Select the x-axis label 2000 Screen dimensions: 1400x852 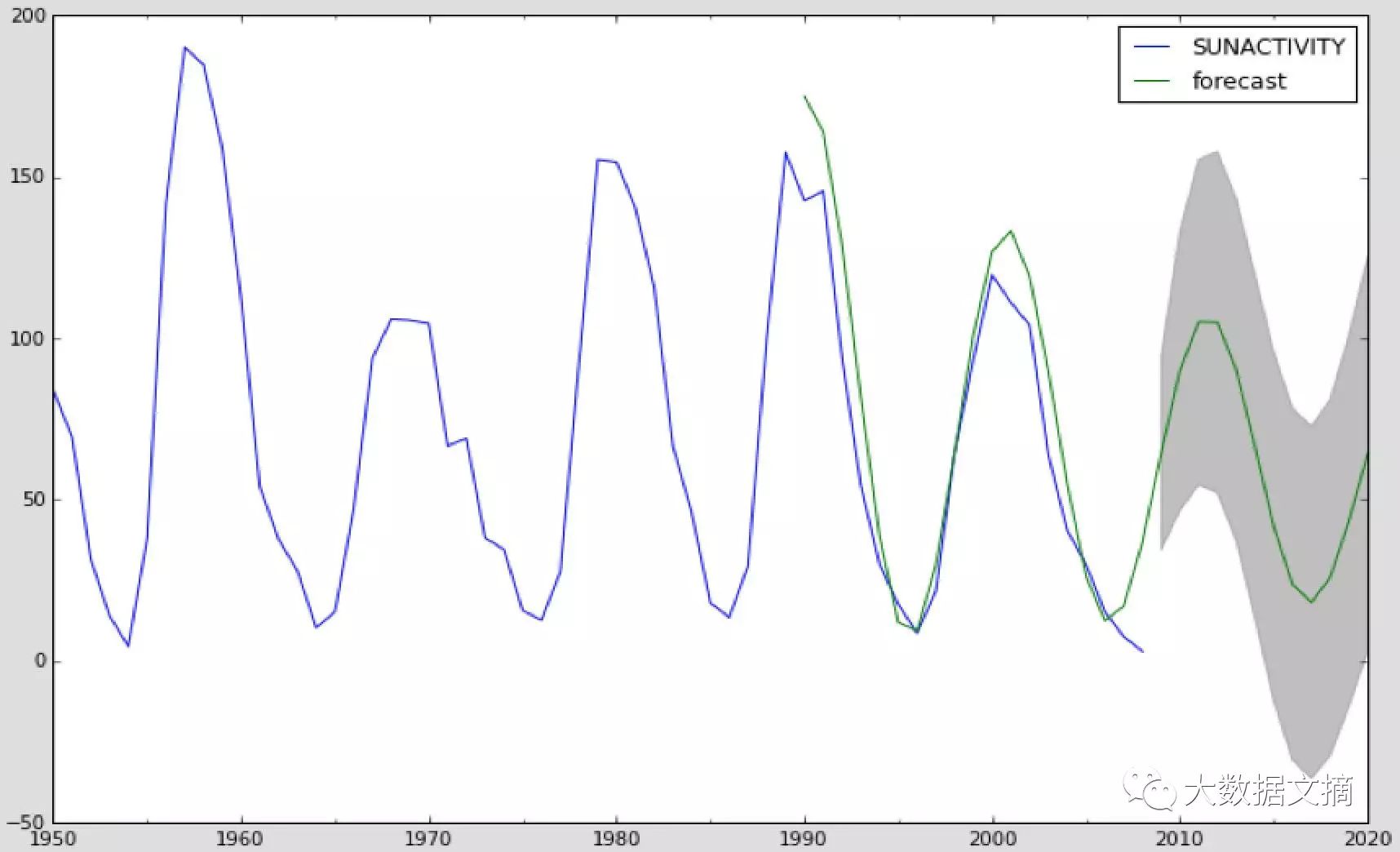[993, 839]
